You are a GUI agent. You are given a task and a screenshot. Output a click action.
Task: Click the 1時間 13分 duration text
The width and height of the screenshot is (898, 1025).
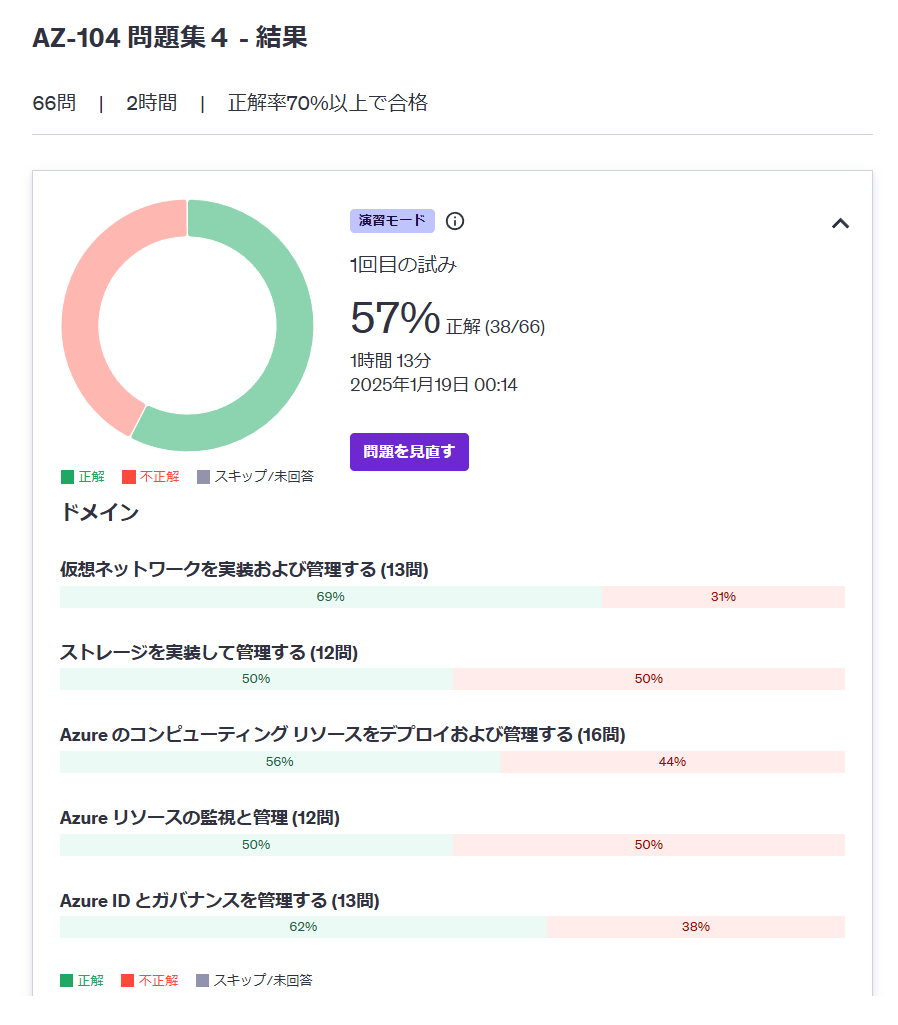391,361
